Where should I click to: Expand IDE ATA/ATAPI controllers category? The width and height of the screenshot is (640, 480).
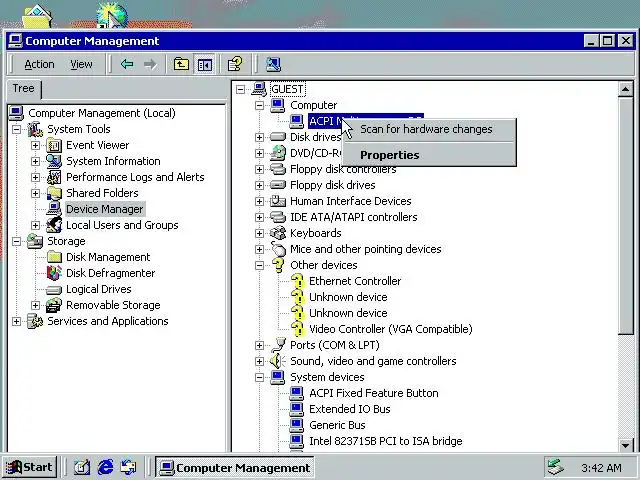point(259,217)
